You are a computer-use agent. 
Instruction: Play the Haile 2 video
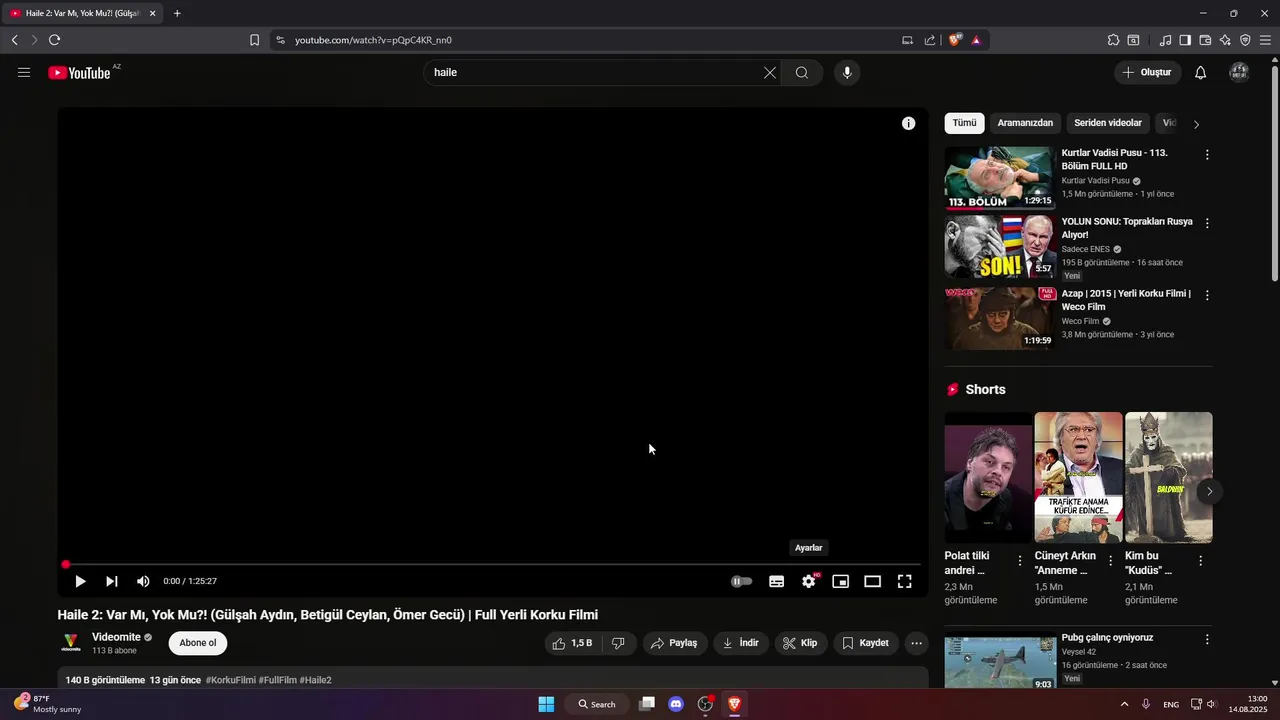[x=80, y=581]
